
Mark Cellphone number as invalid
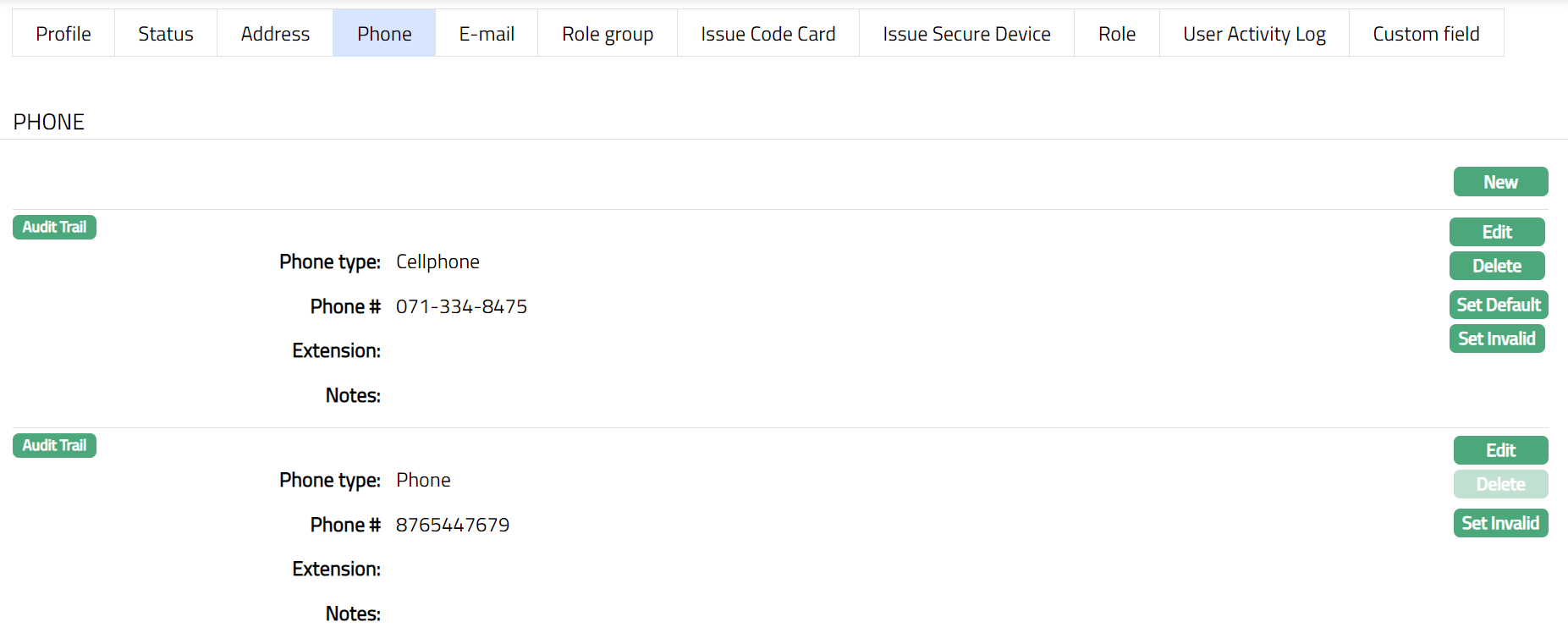(x=1497, y=339)
